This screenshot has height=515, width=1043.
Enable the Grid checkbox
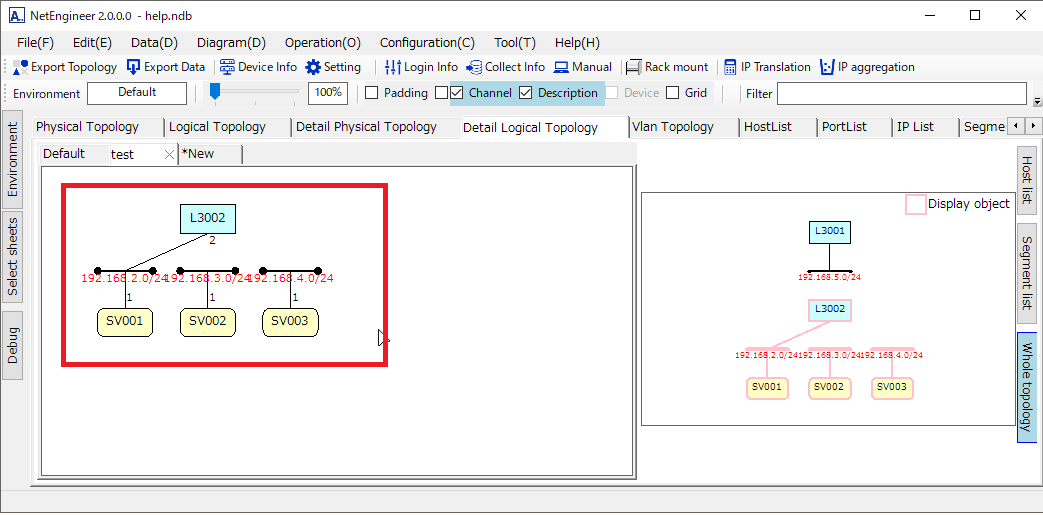673,93
